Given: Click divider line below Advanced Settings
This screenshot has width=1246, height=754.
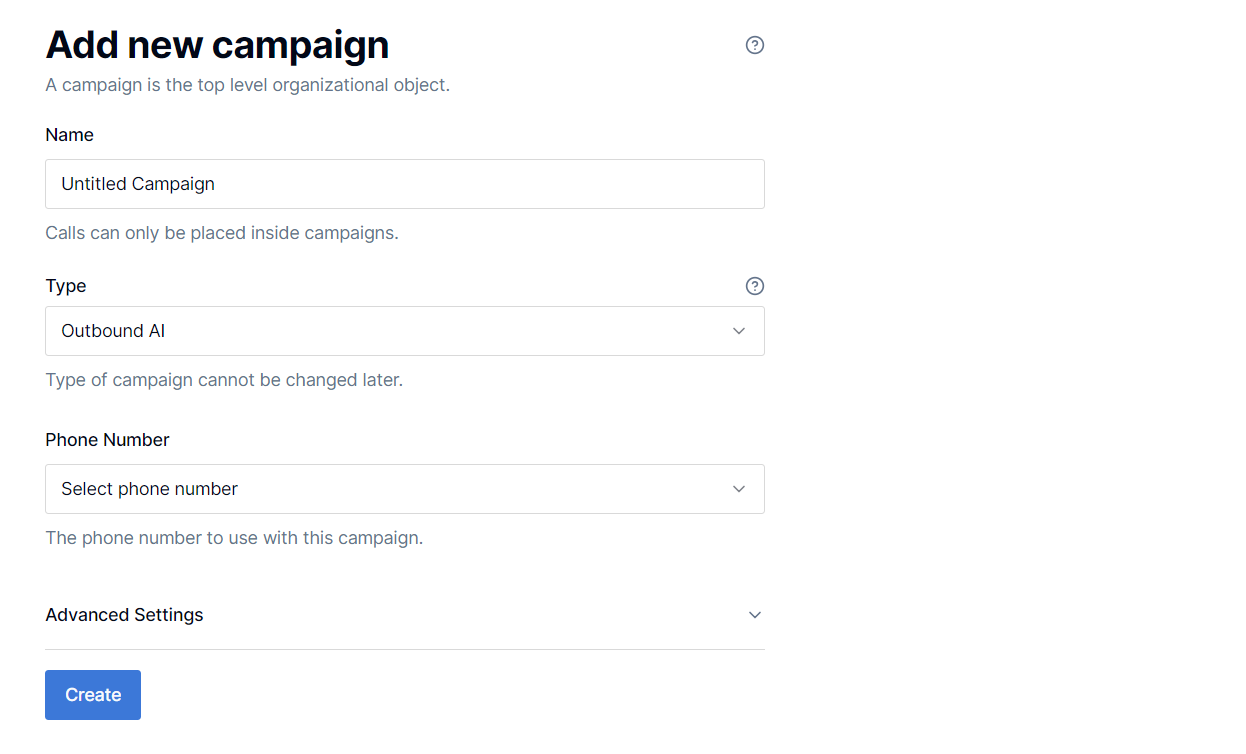Looking at the screenshot, I should 404,649.
